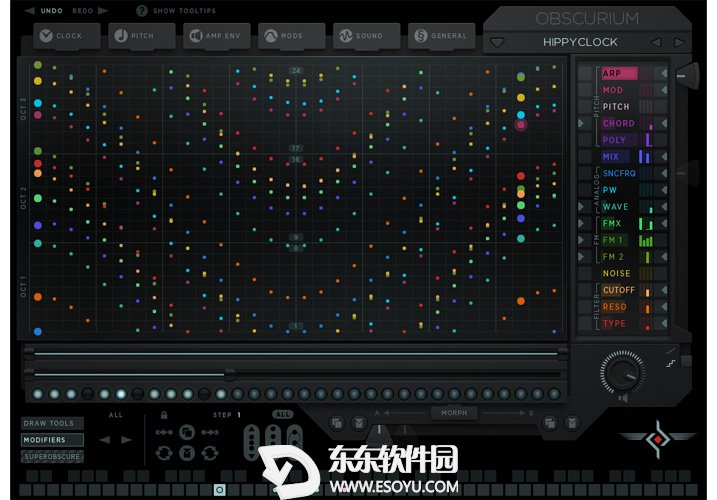Toggle the square box left of NOISE
717x500 pixels.
tap(585, 273)
